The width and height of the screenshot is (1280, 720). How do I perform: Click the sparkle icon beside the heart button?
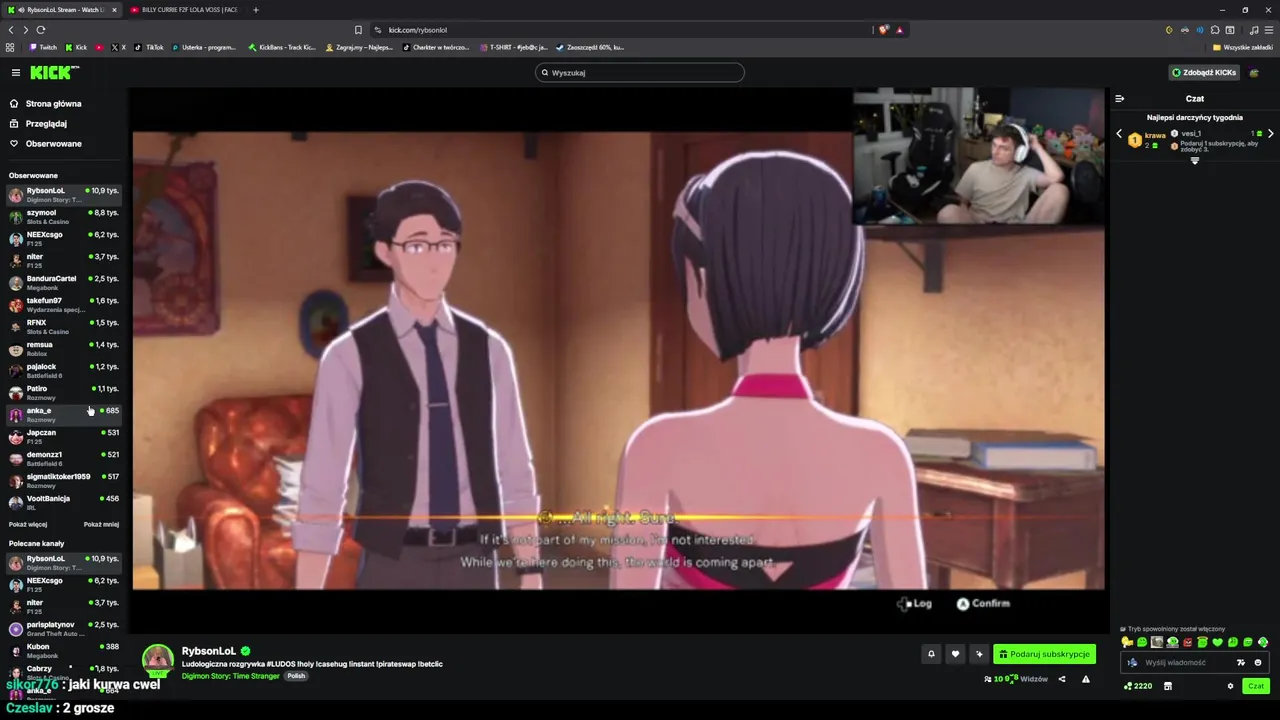pyautogui.click(x=979, y=654)
